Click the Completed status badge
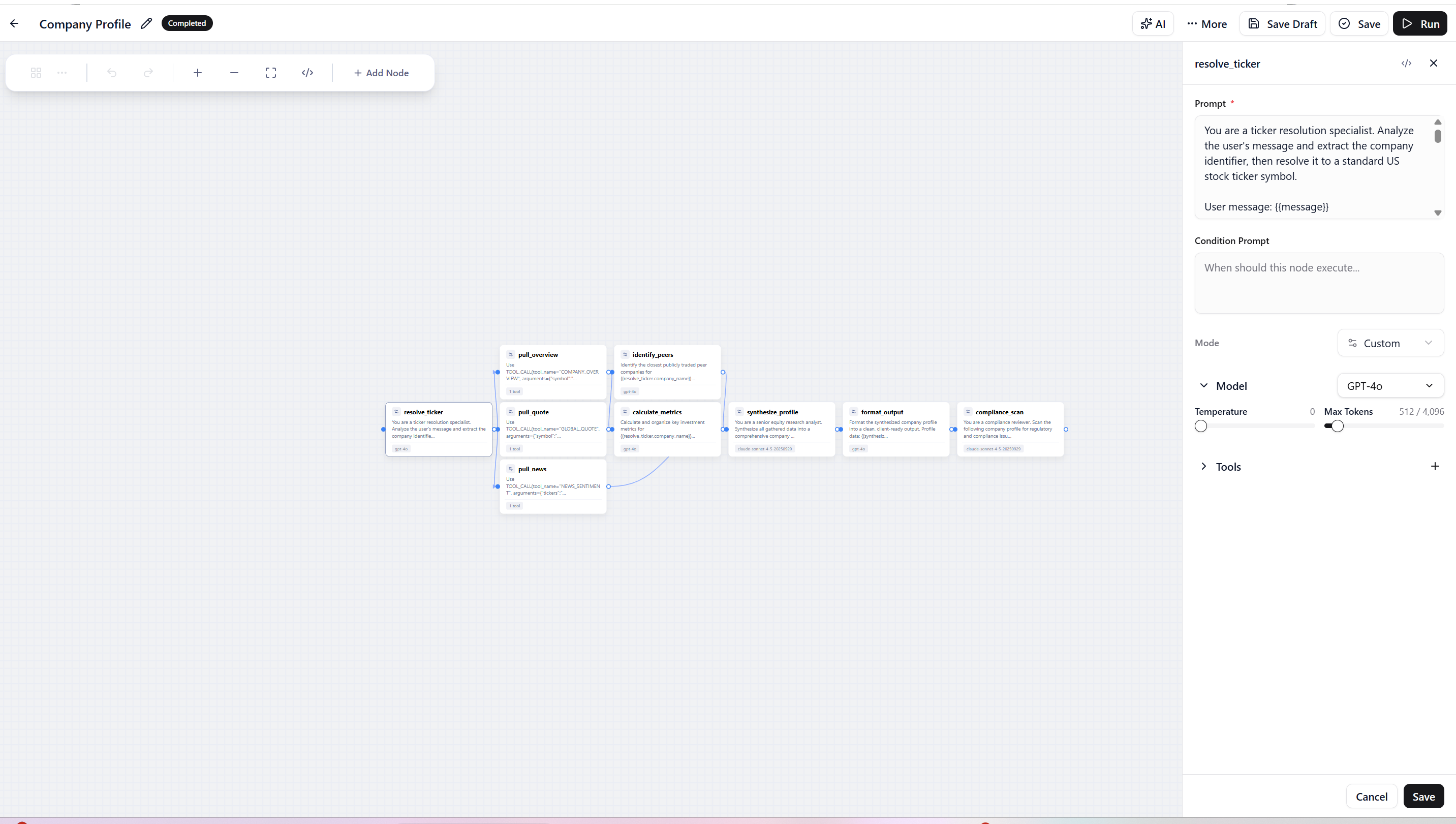The image size is (1456, 824). [187, 23]
